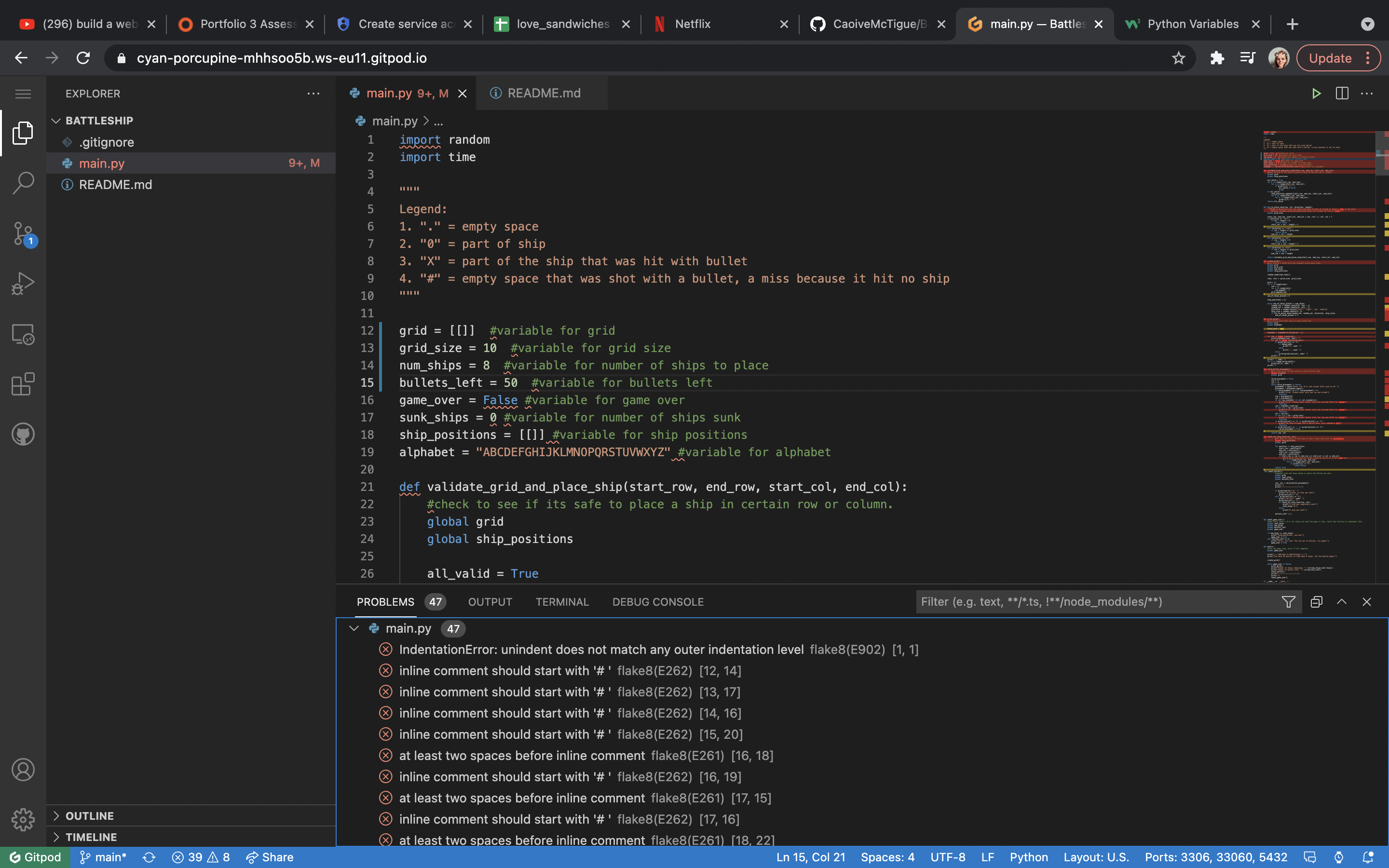Open the README.md editor tab
The width and height of the screenshot is (1389, 868).
543,93
